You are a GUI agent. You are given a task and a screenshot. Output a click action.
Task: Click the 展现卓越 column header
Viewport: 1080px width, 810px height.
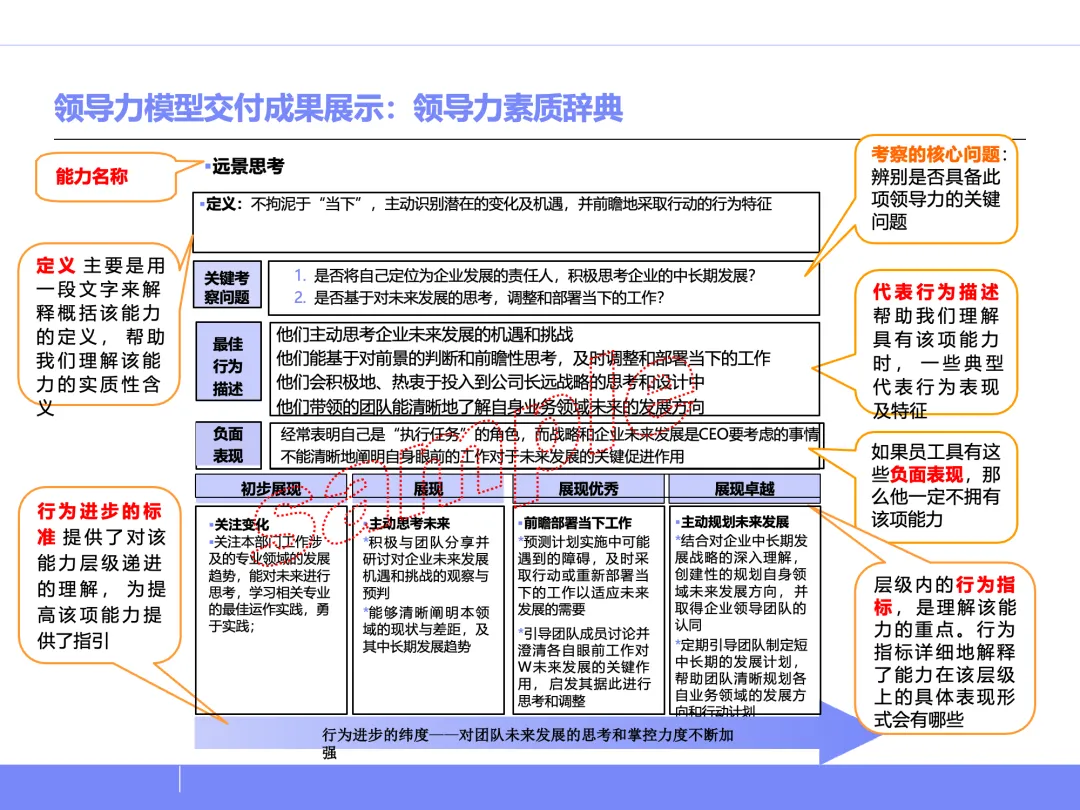pyautogui.click(x=745, y=488)
